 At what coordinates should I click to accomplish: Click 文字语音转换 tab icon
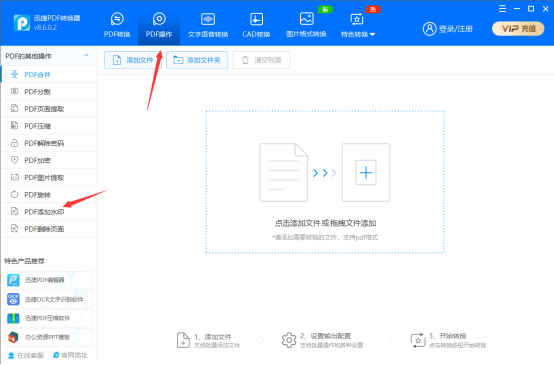tap(208, 19)
